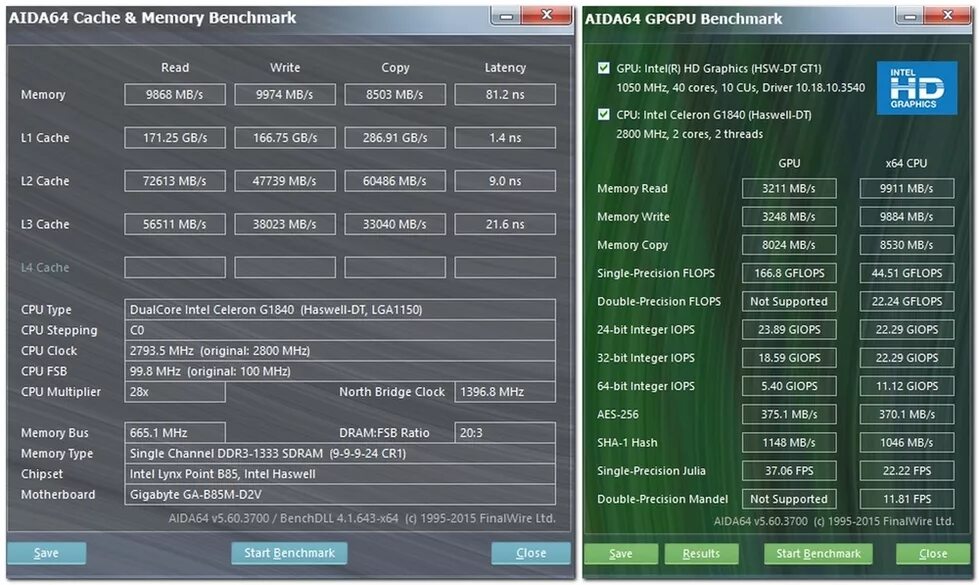Toggle the CPU Intel Celeron G1840 checkbox
The image size is (979, 585).
click(603, 114)
